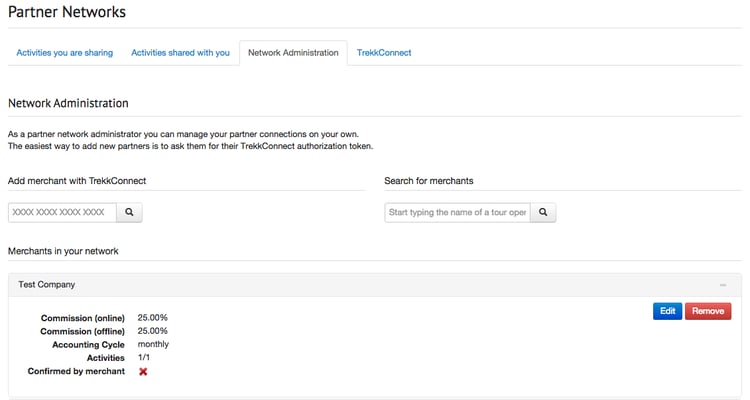Click the Merchants in your network heading
Screen dimensions: 750x400
click(x=63, y=250)
